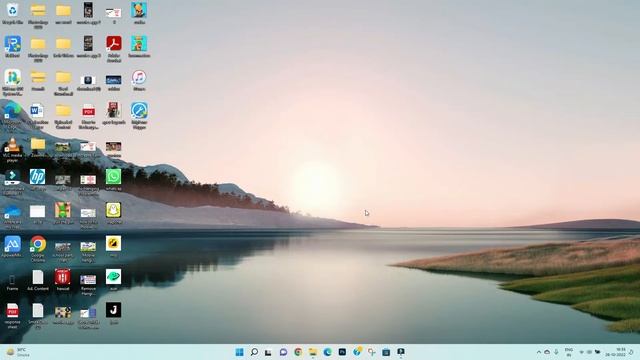Select the VLC media player shortcut
The height and width of the screenshot is (360, 640).
coord(12,150)
